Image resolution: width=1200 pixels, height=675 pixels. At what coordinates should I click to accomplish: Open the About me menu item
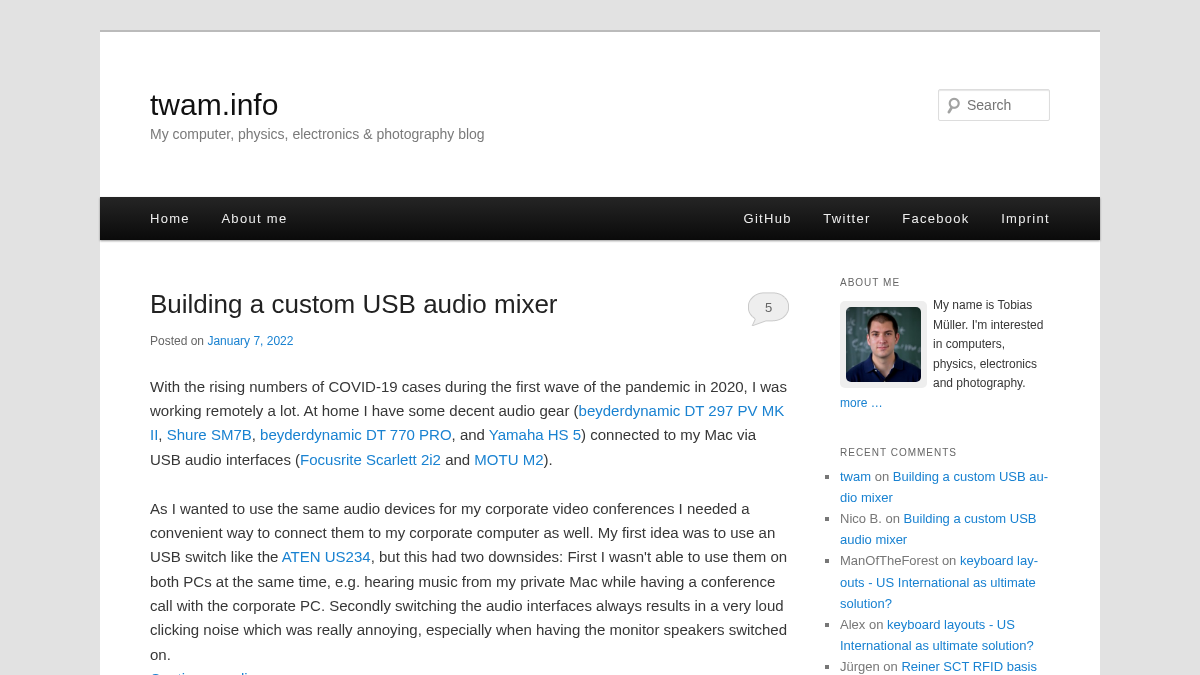coord(254,219)
